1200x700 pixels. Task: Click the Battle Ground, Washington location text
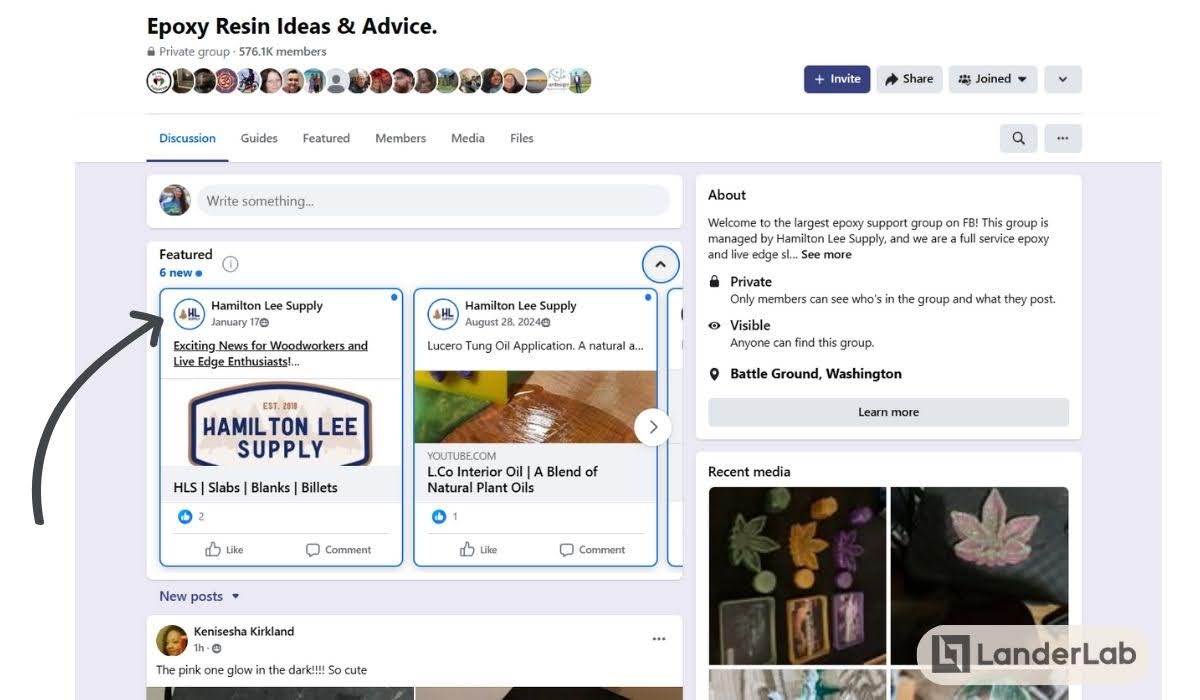pos(816,374)
